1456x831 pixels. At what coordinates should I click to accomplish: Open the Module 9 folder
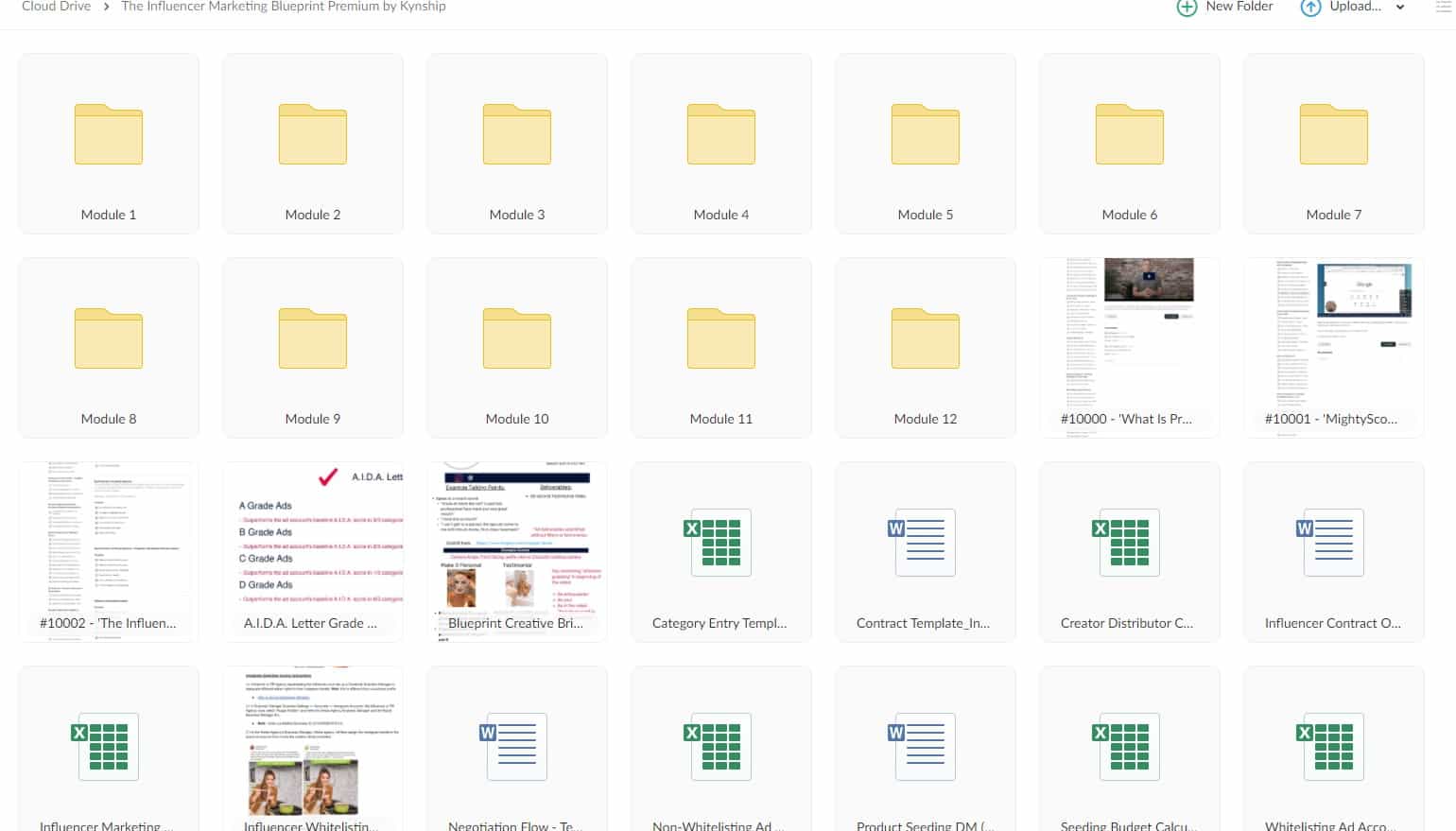[313, 347]
